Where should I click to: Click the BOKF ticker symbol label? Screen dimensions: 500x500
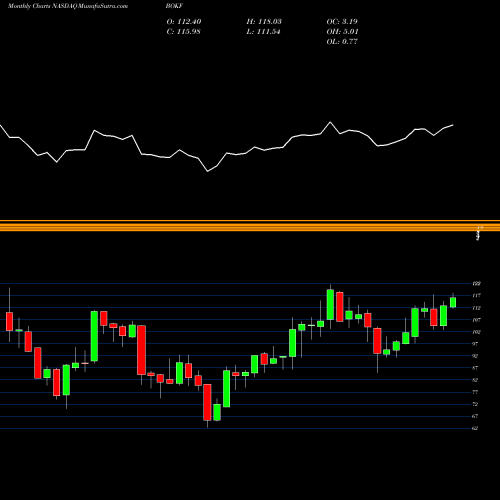174,6
